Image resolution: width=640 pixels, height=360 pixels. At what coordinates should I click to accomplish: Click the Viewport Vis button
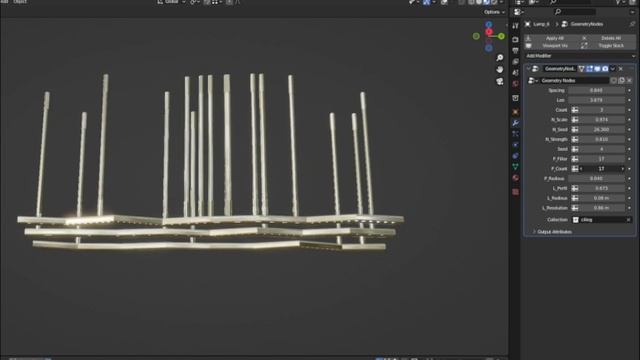click(554, 46)
